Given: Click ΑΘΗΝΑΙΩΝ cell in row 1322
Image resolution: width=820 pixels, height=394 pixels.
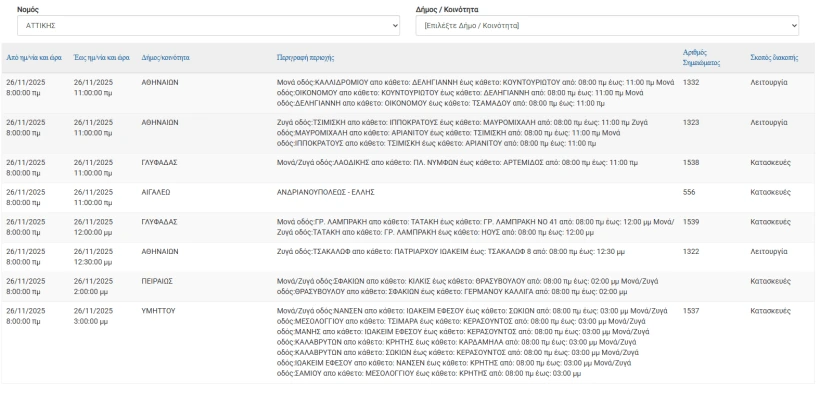Looking at the screenshot, I should pos(160,252).
